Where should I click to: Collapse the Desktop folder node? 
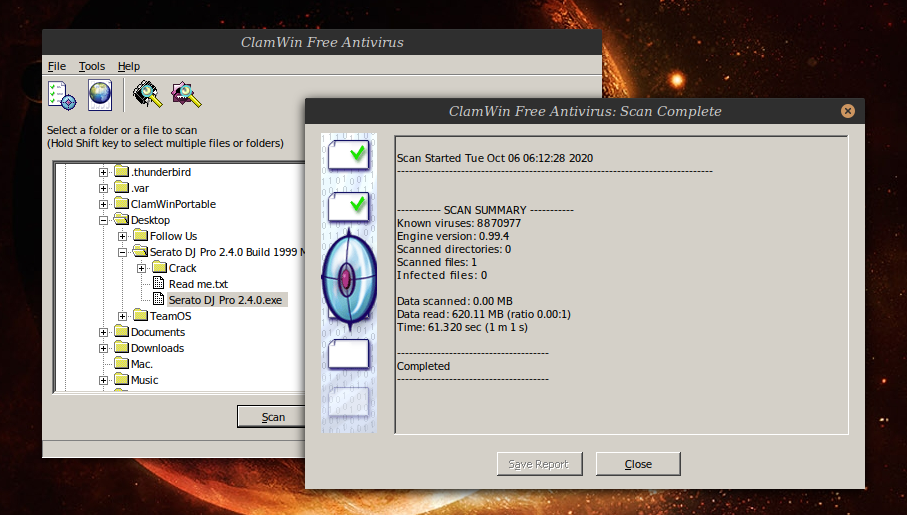point(103,220)
